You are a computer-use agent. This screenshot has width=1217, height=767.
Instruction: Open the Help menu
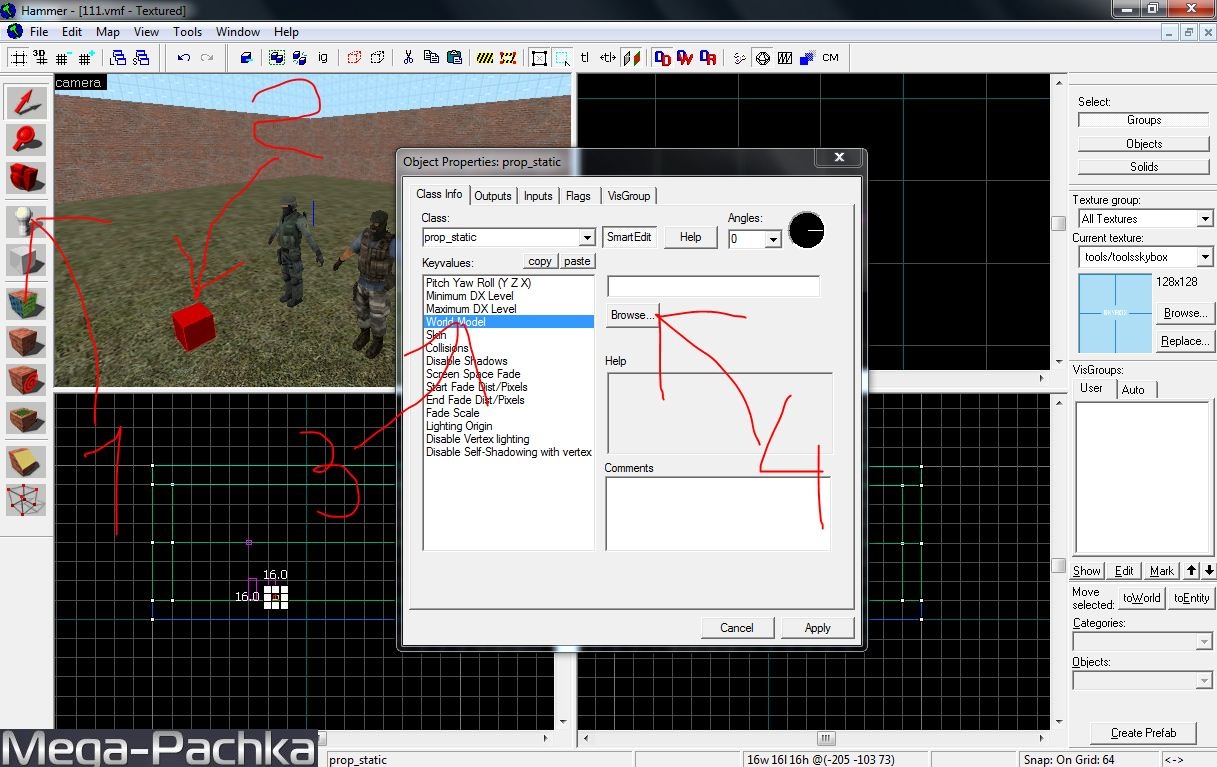coord(286,32)
